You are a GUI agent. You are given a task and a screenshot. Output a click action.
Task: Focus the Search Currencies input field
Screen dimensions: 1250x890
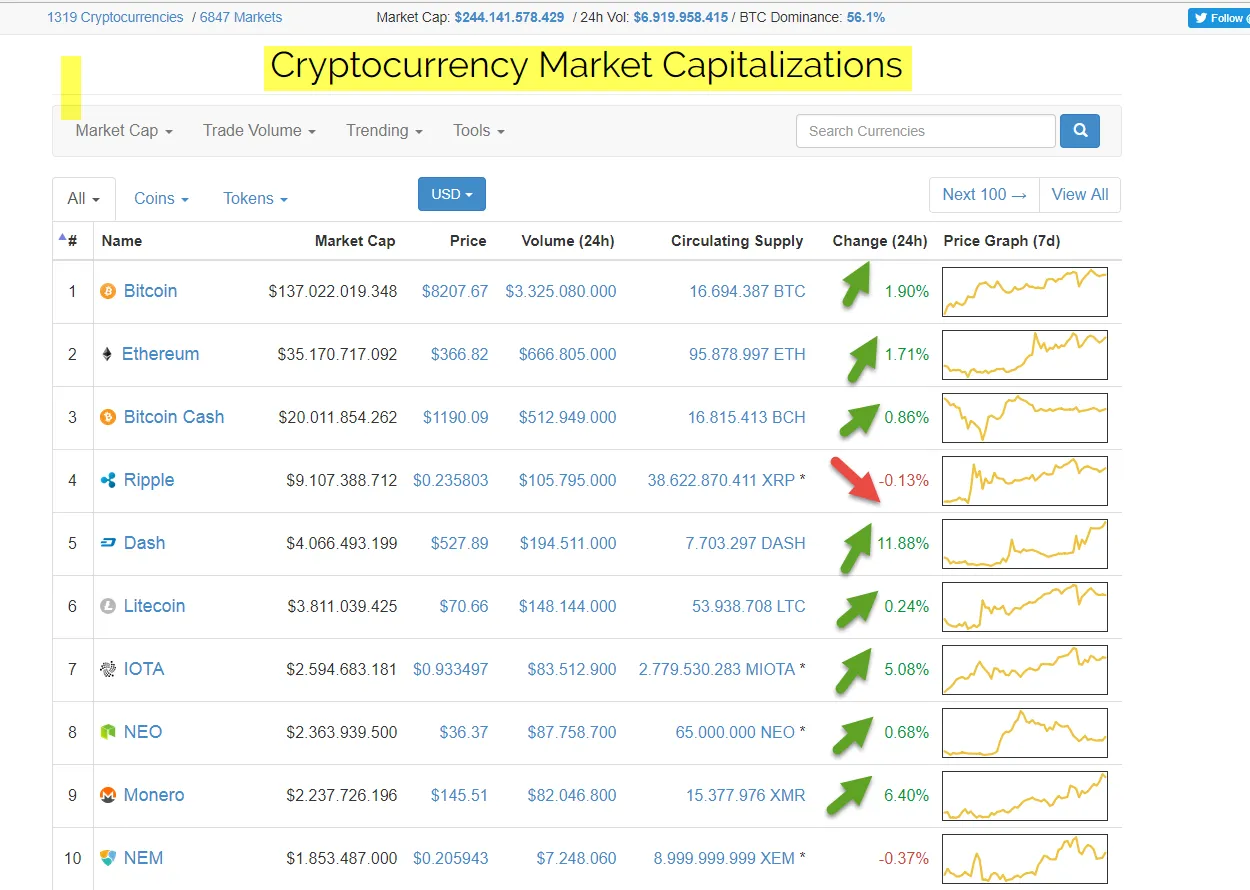926,131
